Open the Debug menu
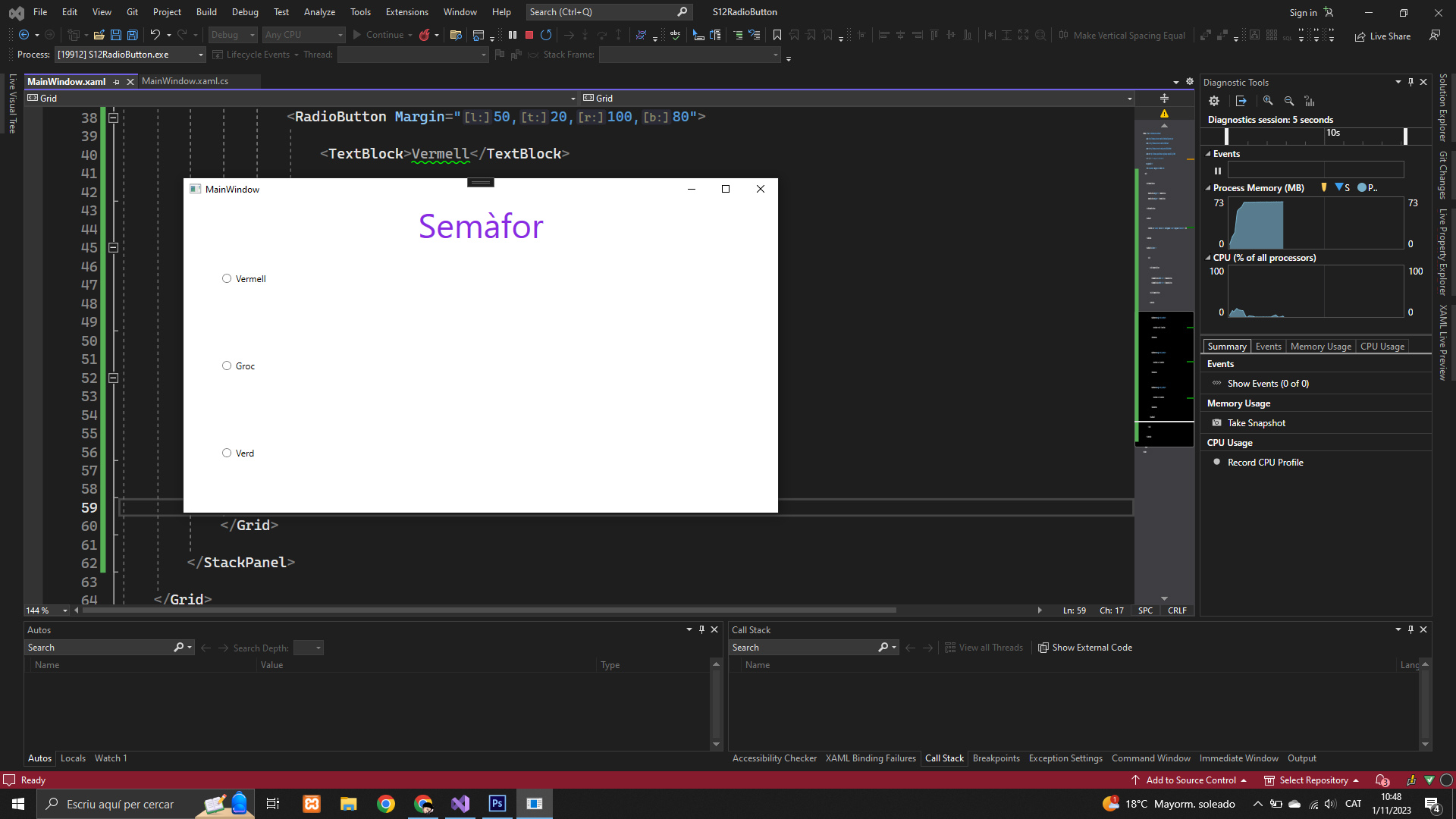1456x819 pixels. pos(244,12)
